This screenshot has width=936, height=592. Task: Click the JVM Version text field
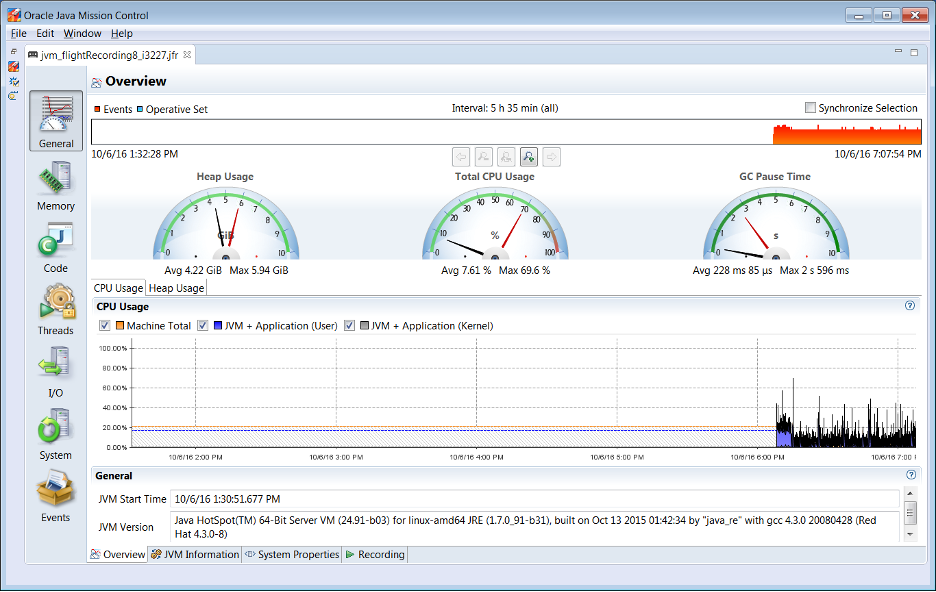(535, 527)
